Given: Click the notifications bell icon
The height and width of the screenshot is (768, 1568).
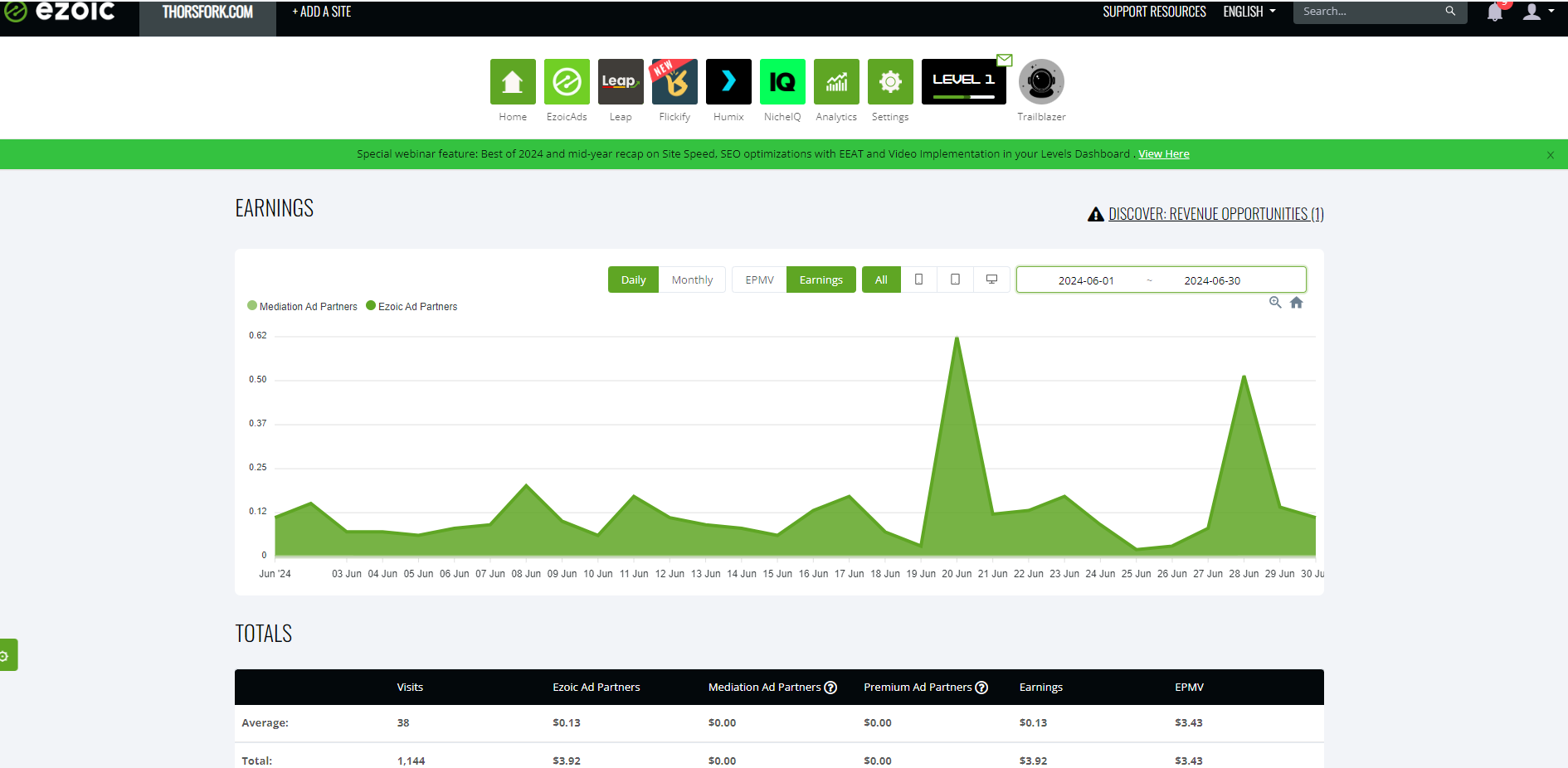Looking at the screenshot, I should (x=1495, y=12).
